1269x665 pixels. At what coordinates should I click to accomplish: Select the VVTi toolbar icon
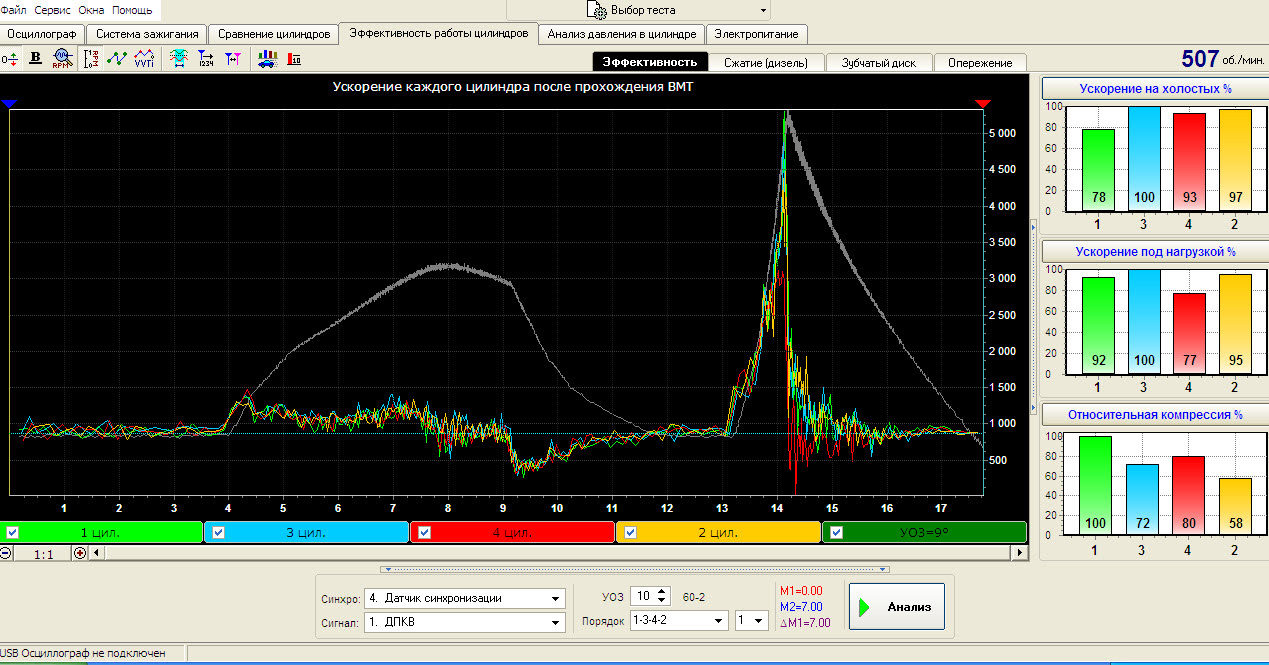click(x=144, y=58)
